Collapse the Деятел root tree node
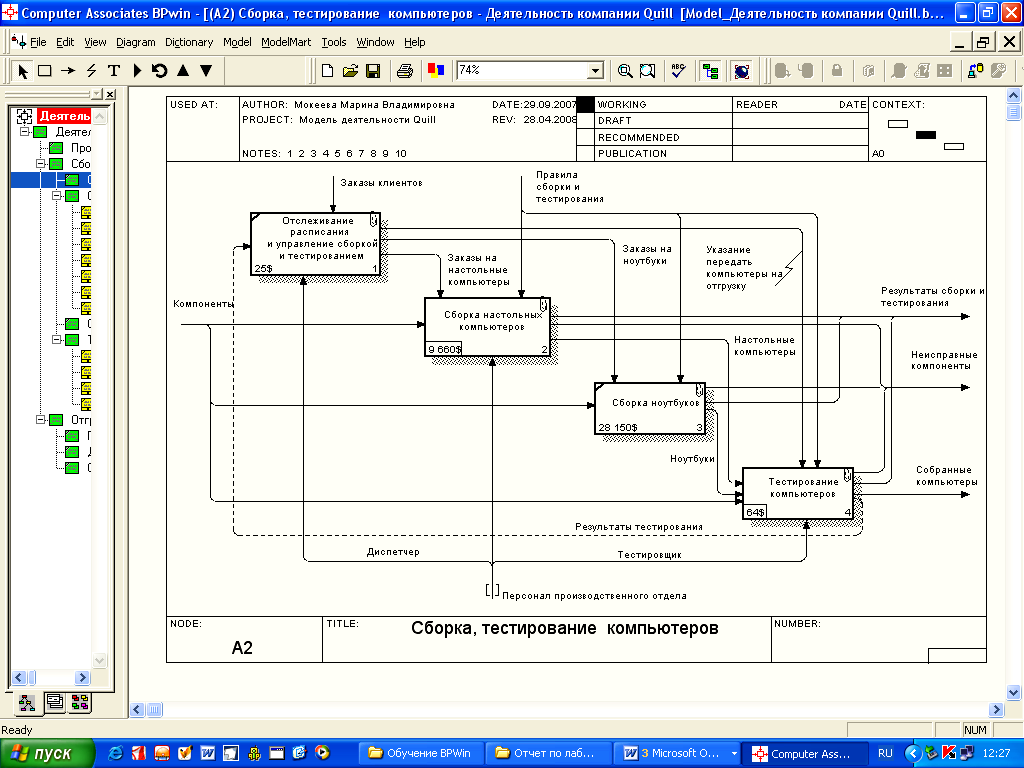The height and width of the screenshot is (768, 1024). point(24,131)
